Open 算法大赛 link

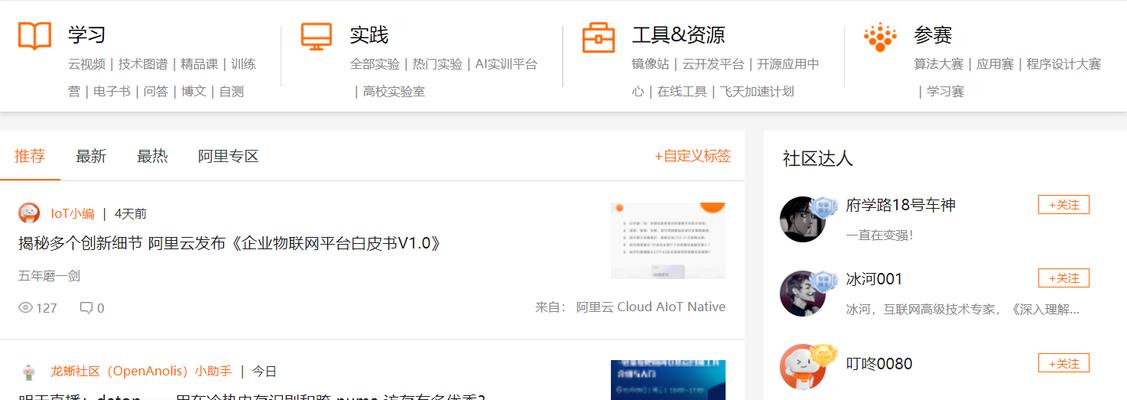[x=938, y=64]
